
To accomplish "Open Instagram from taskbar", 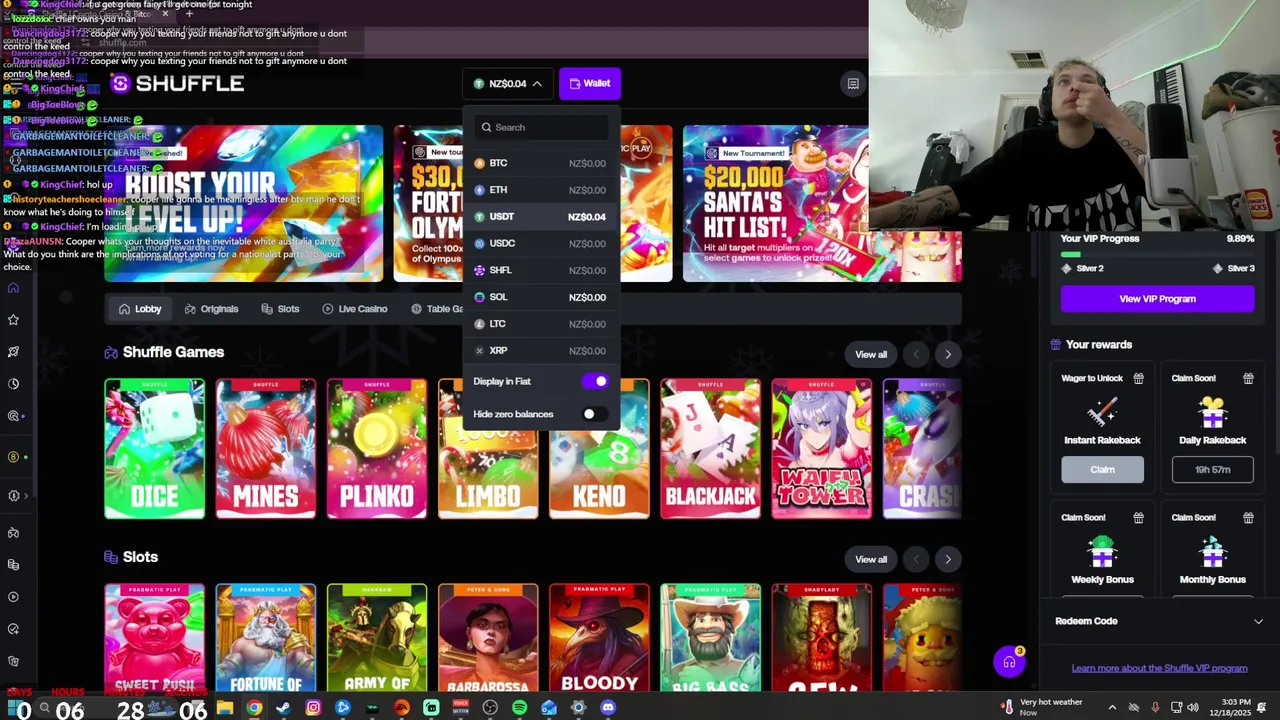I will click(313, 708).
